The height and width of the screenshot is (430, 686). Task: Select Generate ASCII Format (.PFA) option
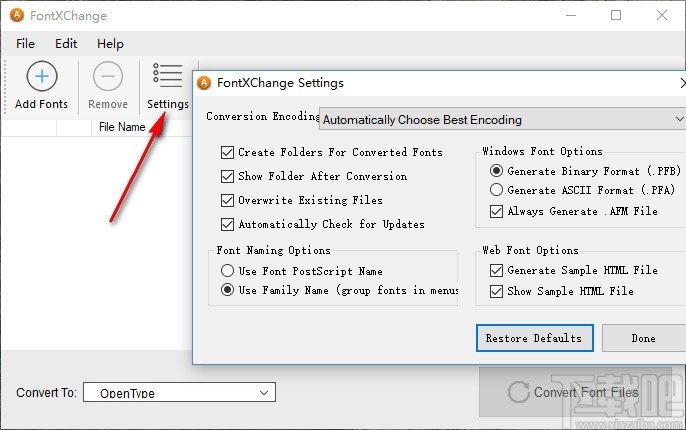497,190
